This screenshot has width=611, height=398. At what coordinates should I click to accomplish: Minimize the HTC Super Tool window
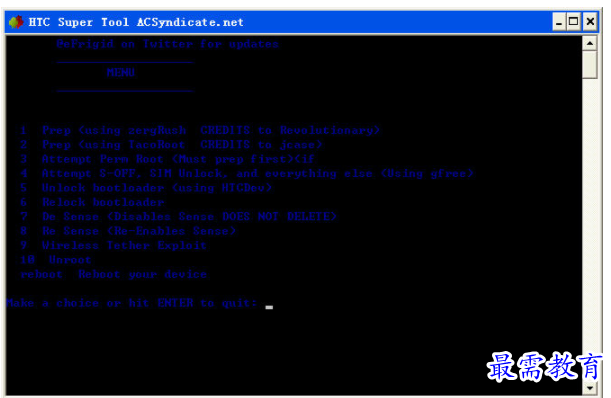point(559,22)
